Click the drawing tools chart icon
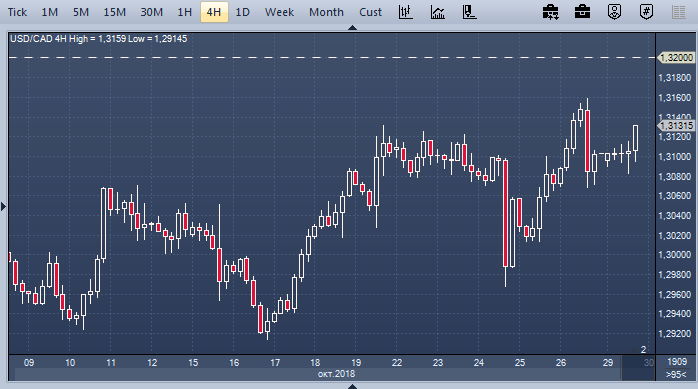Image resolution: width=698 pixels, height=389 pixels. tap(469, 12)
